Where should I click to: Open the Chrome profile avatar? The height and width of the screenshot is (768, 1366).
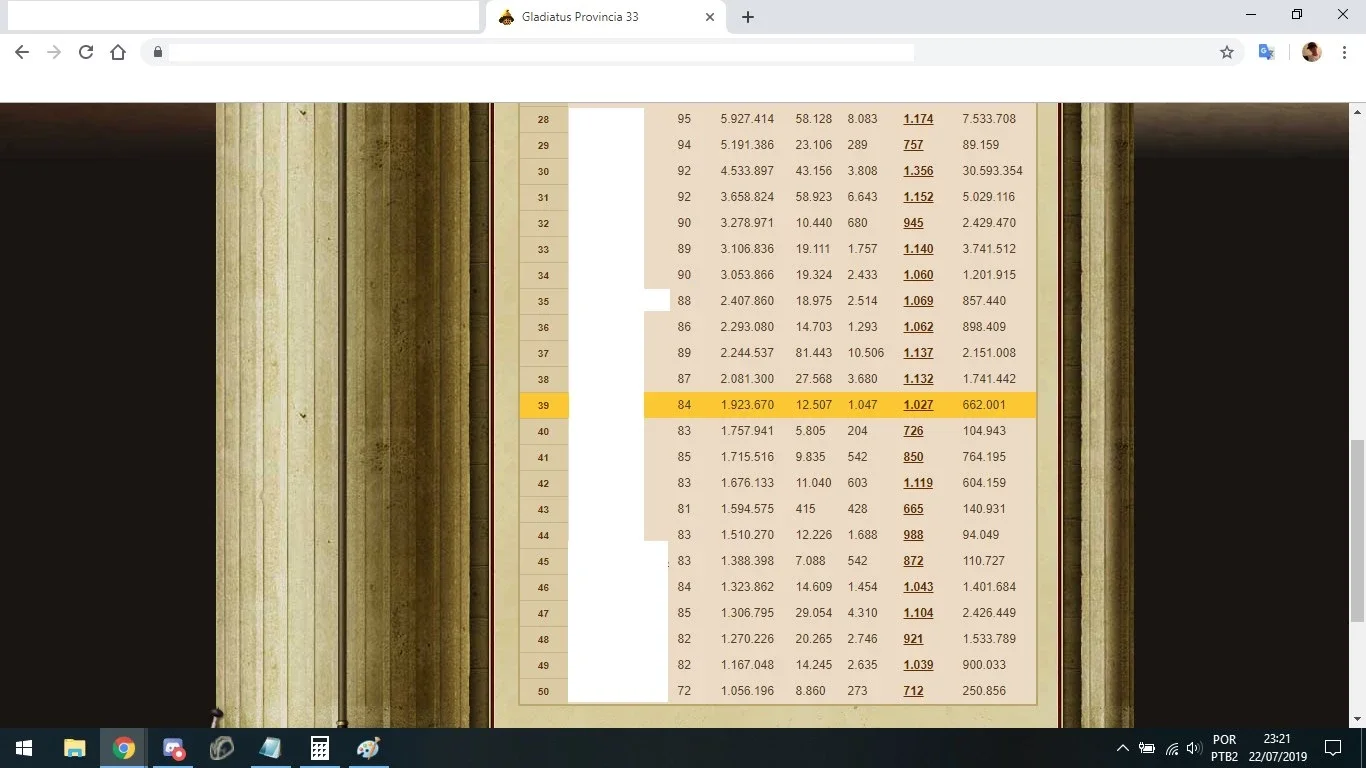[x=1312, y=52]
